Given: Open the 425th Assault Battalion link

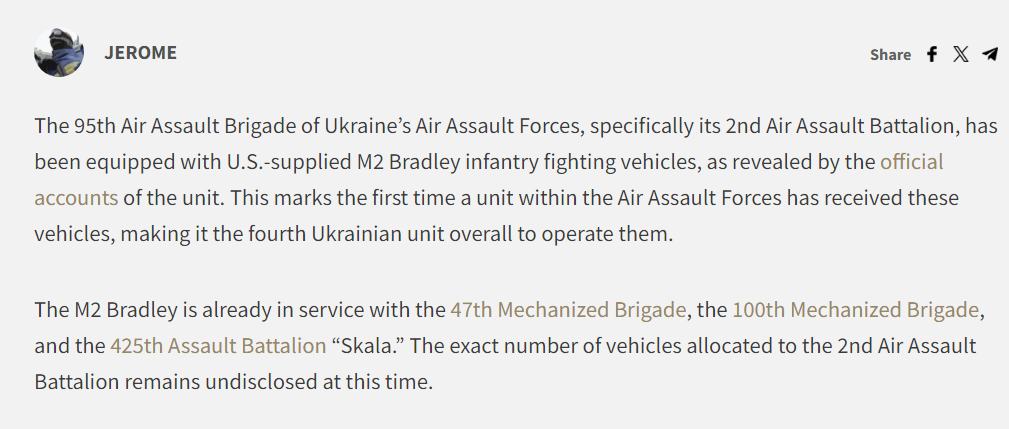Looking at the screenshot, I should [x=218, y=346].
